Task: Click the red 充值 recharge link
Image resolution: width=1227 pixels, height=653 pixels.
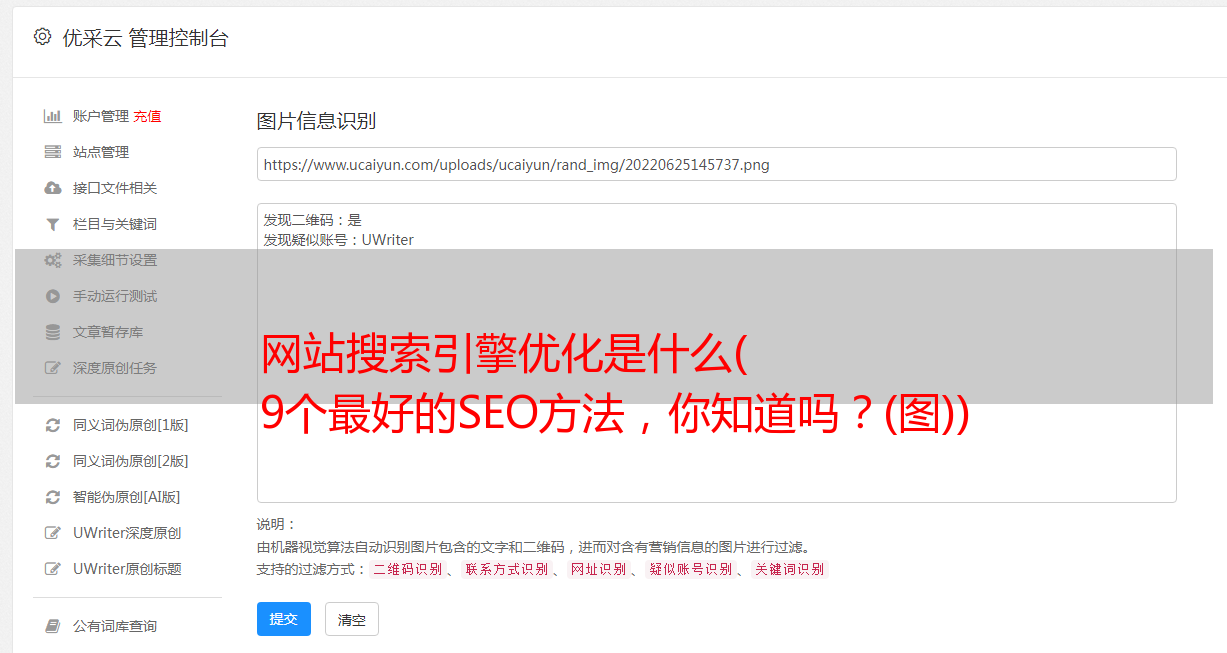Action: pyautogui.click(x=147, y=116)
